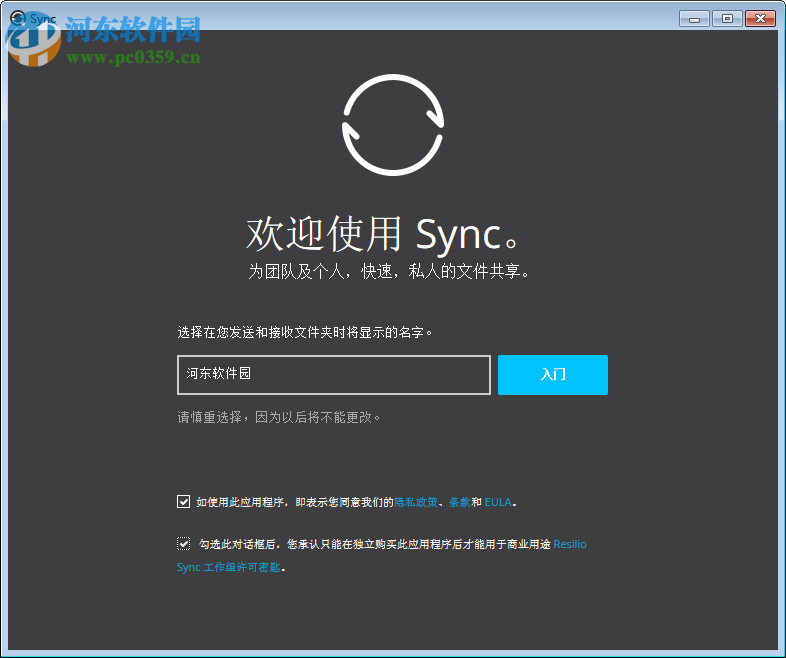Close the Sync window
786x658 pixels.
[760, 19]
